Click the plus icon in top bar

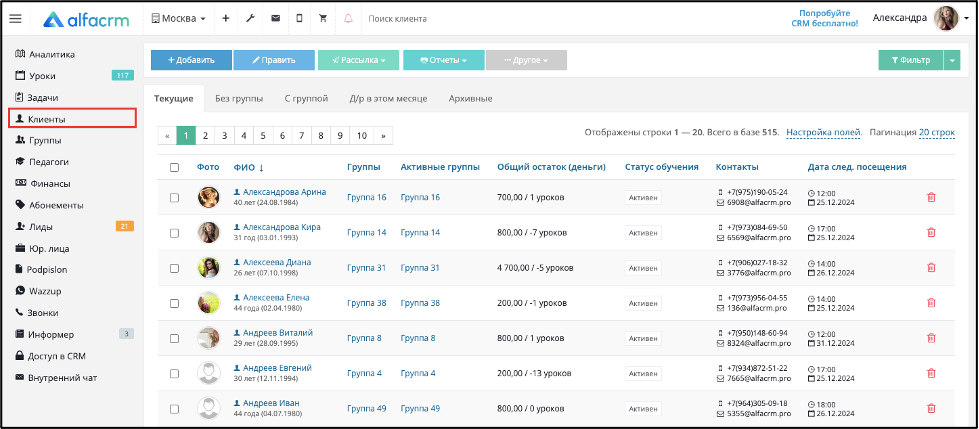tap(225, 19)
